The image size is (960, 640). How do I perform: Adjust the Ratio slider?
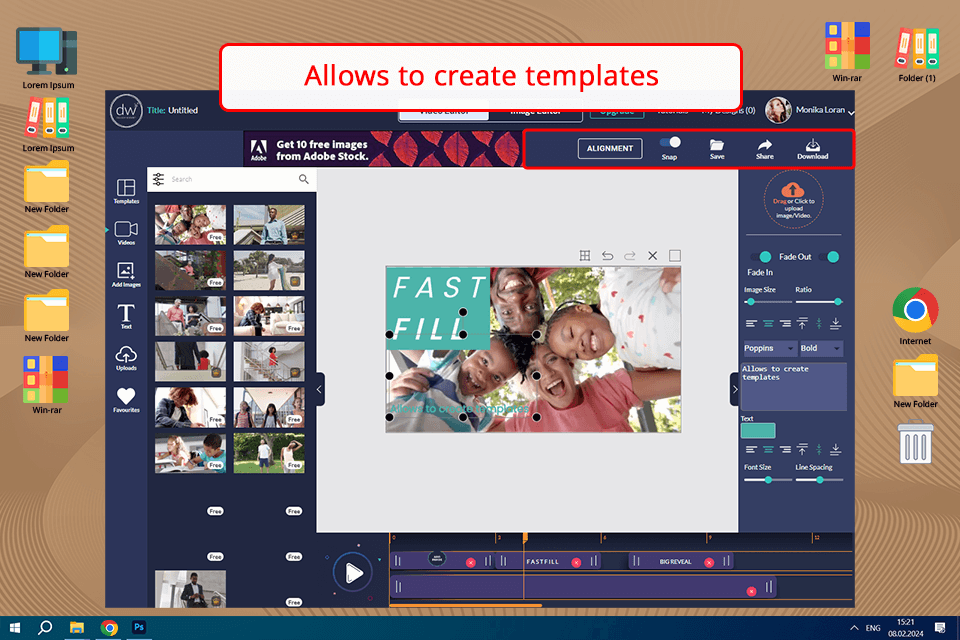[819, 302]
